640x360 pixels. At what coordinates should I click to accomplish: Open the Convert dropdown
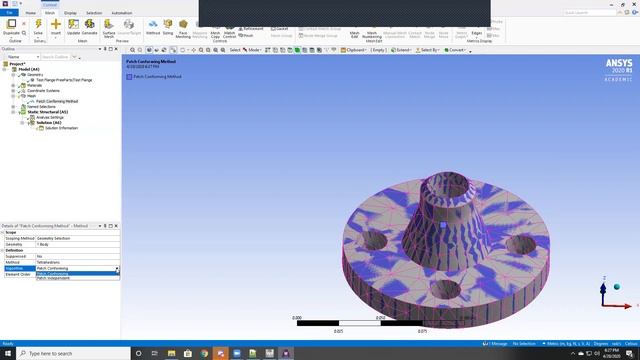tap(455, 50)
